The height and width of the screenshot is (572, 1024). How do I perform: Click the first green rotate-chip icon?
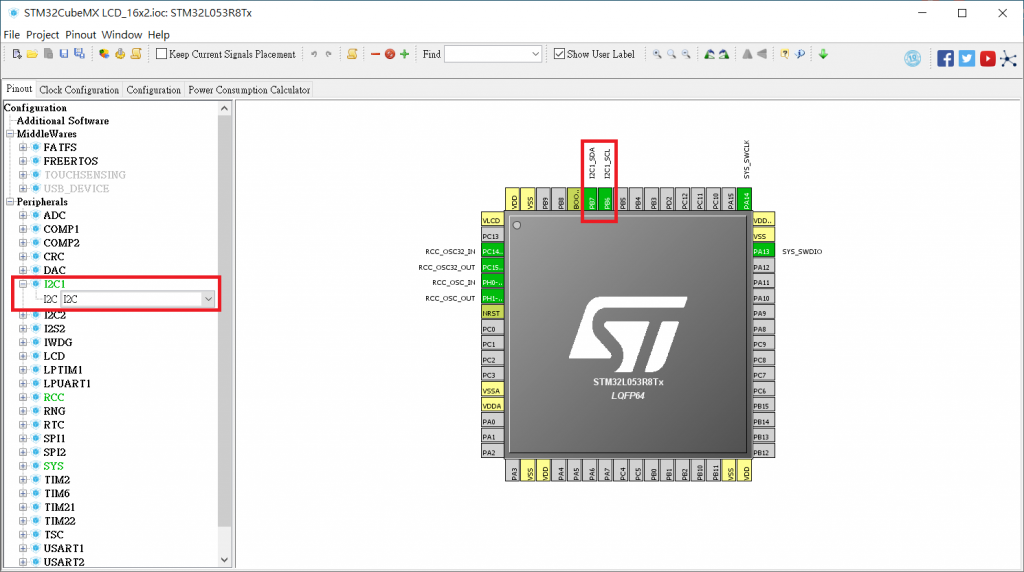pos(709,54)
